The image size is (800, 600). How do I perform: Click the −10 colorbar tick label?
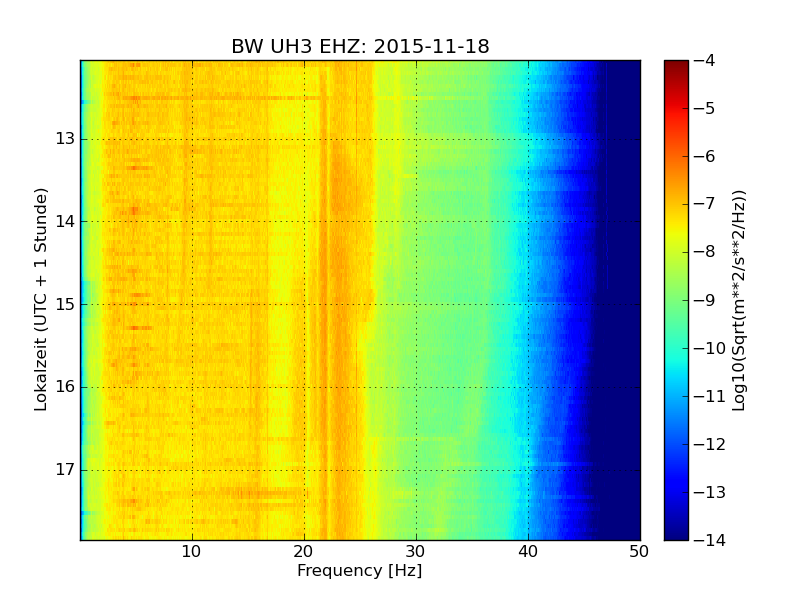(710, 348)
